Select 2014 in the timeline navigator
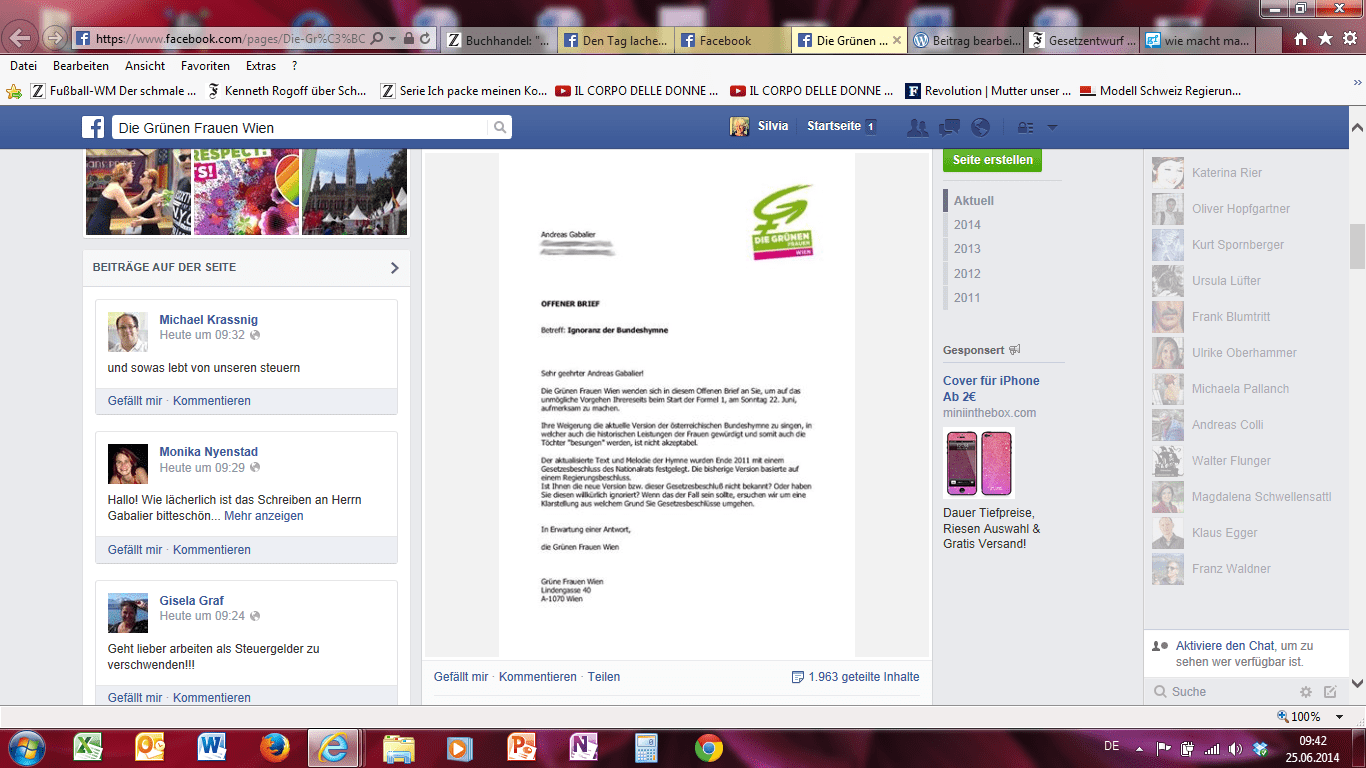Screen dimensions: 1366x768 [x=967, y=225]
